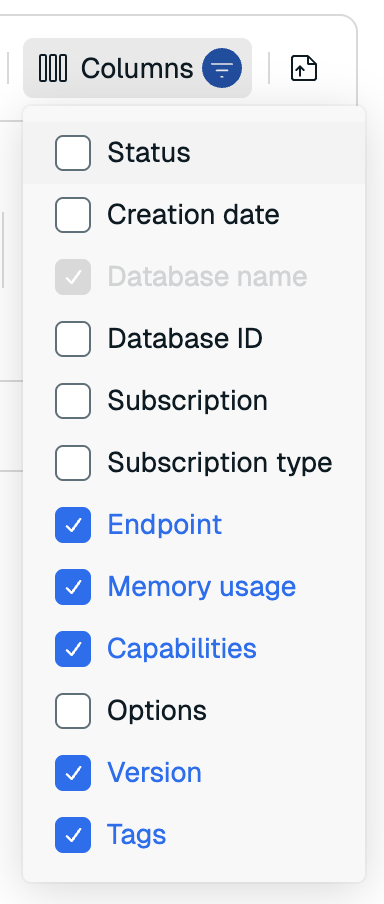384x904 pixels.
Task: Click the three-bar columns icon
Action: [52, 68]
